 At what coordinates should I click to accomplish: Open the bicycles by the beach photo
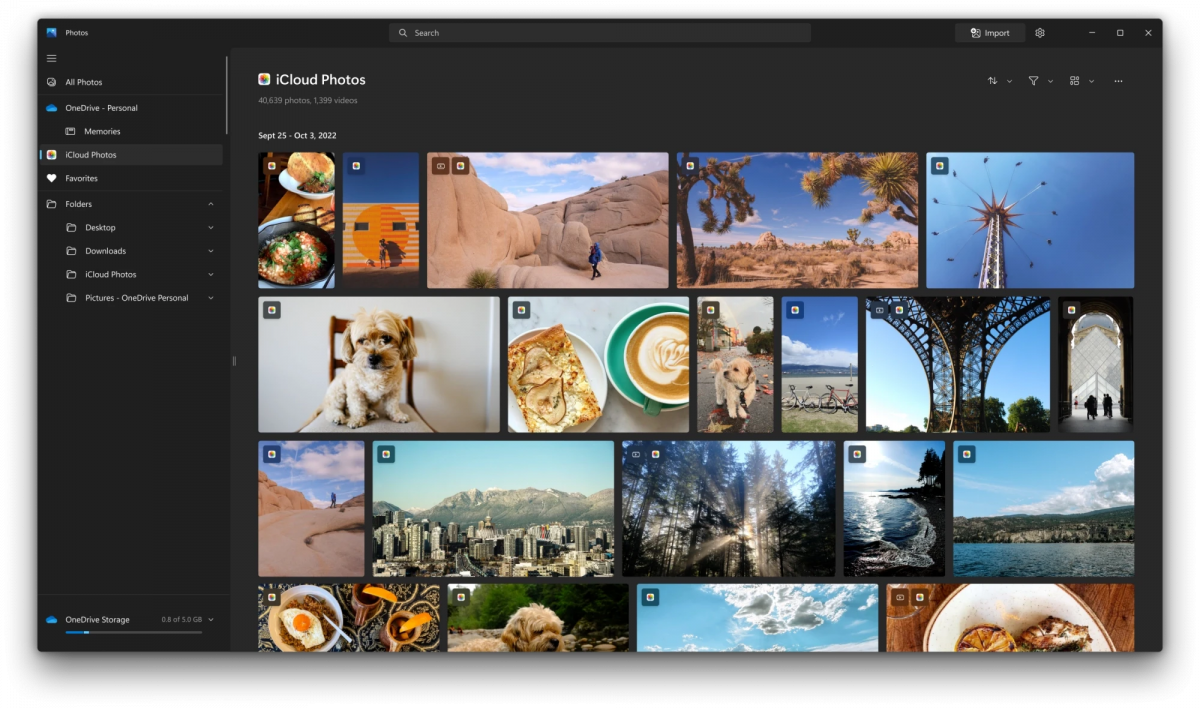[x=820, y=364]
